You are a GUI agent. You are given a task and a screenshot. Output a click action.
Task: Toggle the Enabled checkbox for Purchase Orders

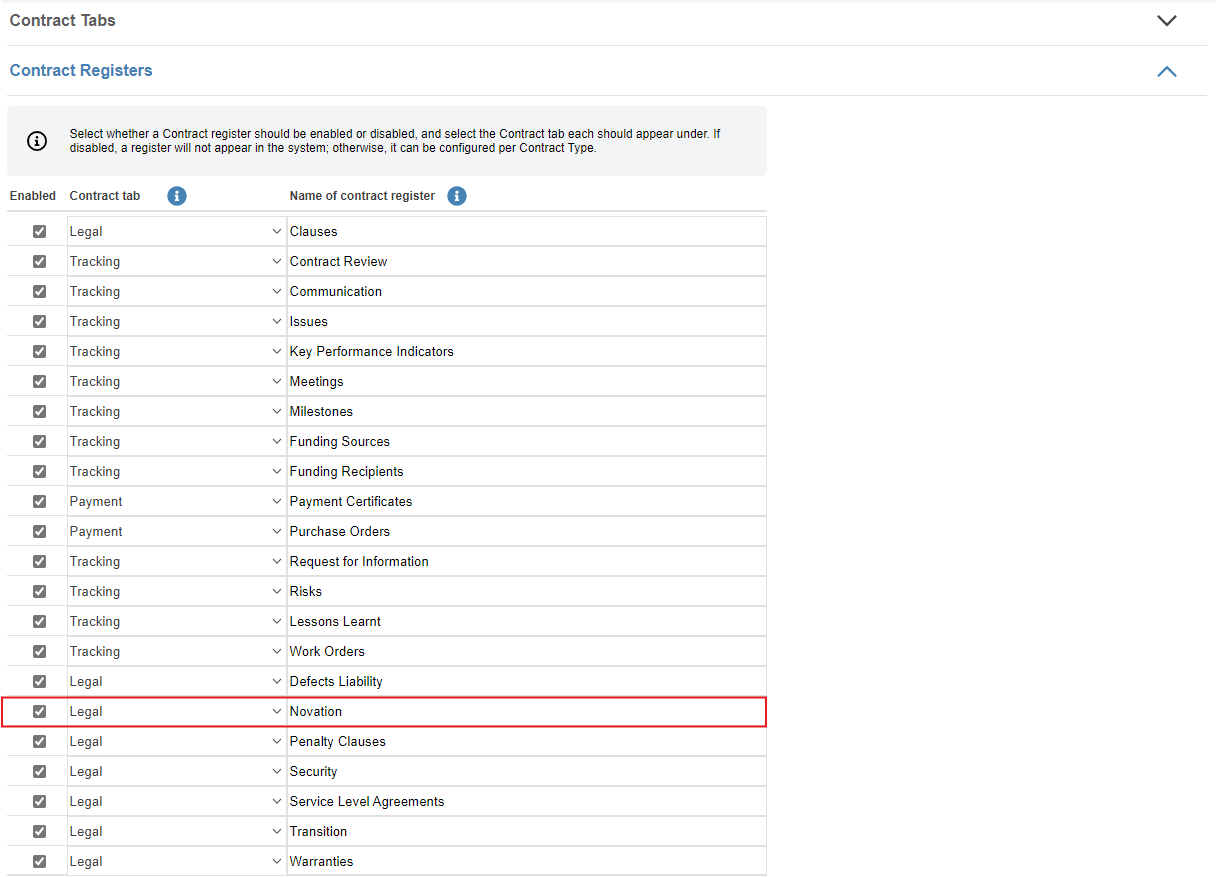40,531
